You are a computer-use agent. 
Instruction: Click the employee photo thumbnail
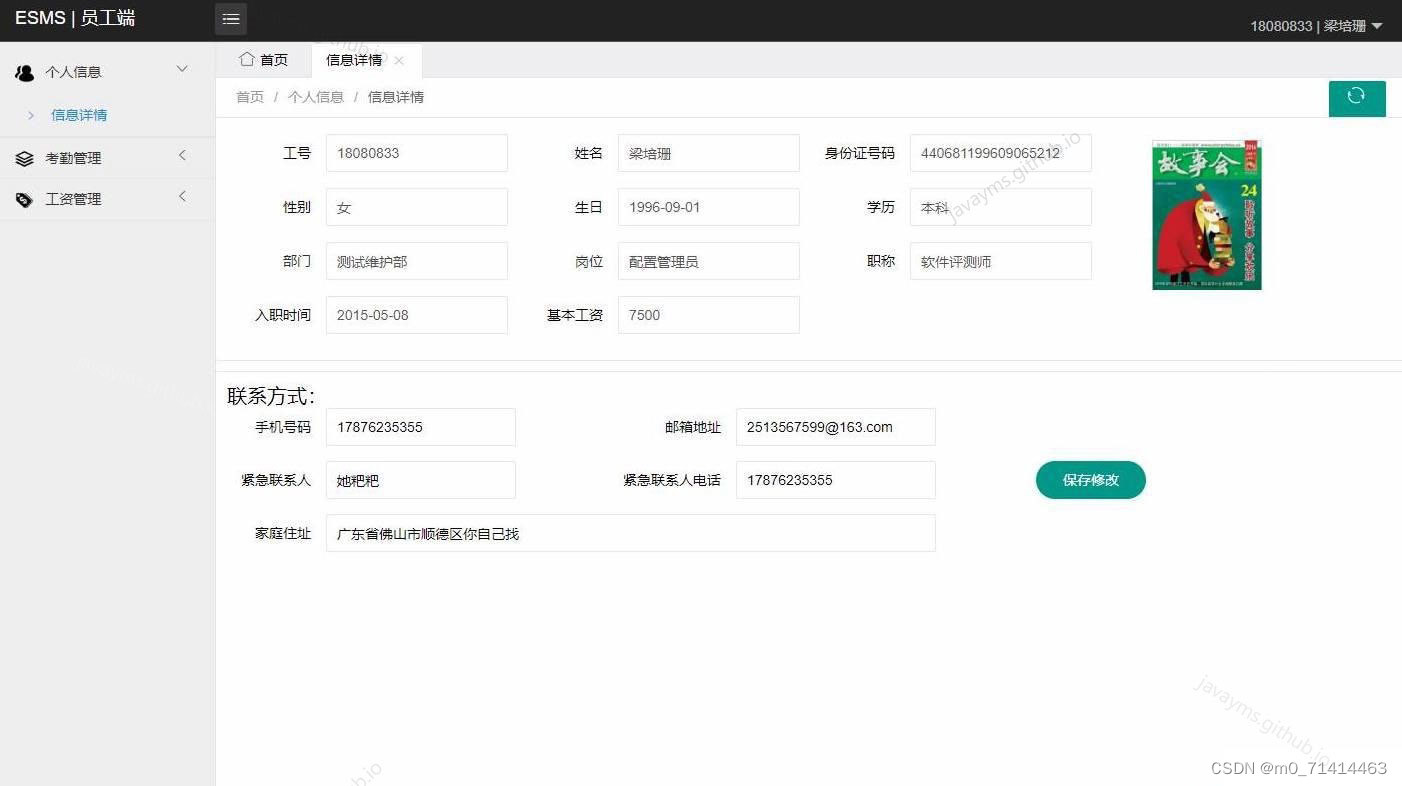point(1206,215)
